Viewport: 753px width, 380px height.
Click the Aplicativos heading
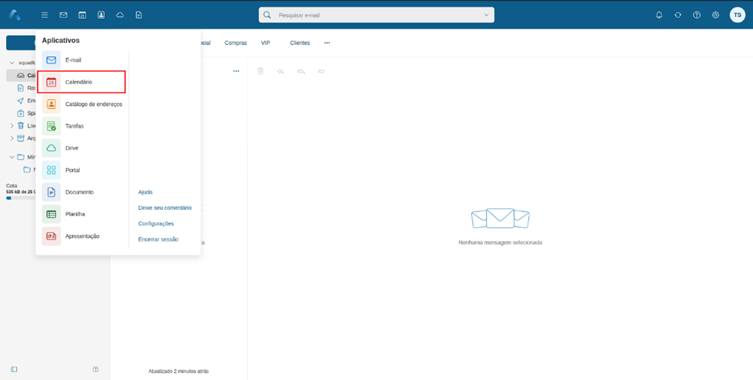pyautogui.click(x=61, y=40)
